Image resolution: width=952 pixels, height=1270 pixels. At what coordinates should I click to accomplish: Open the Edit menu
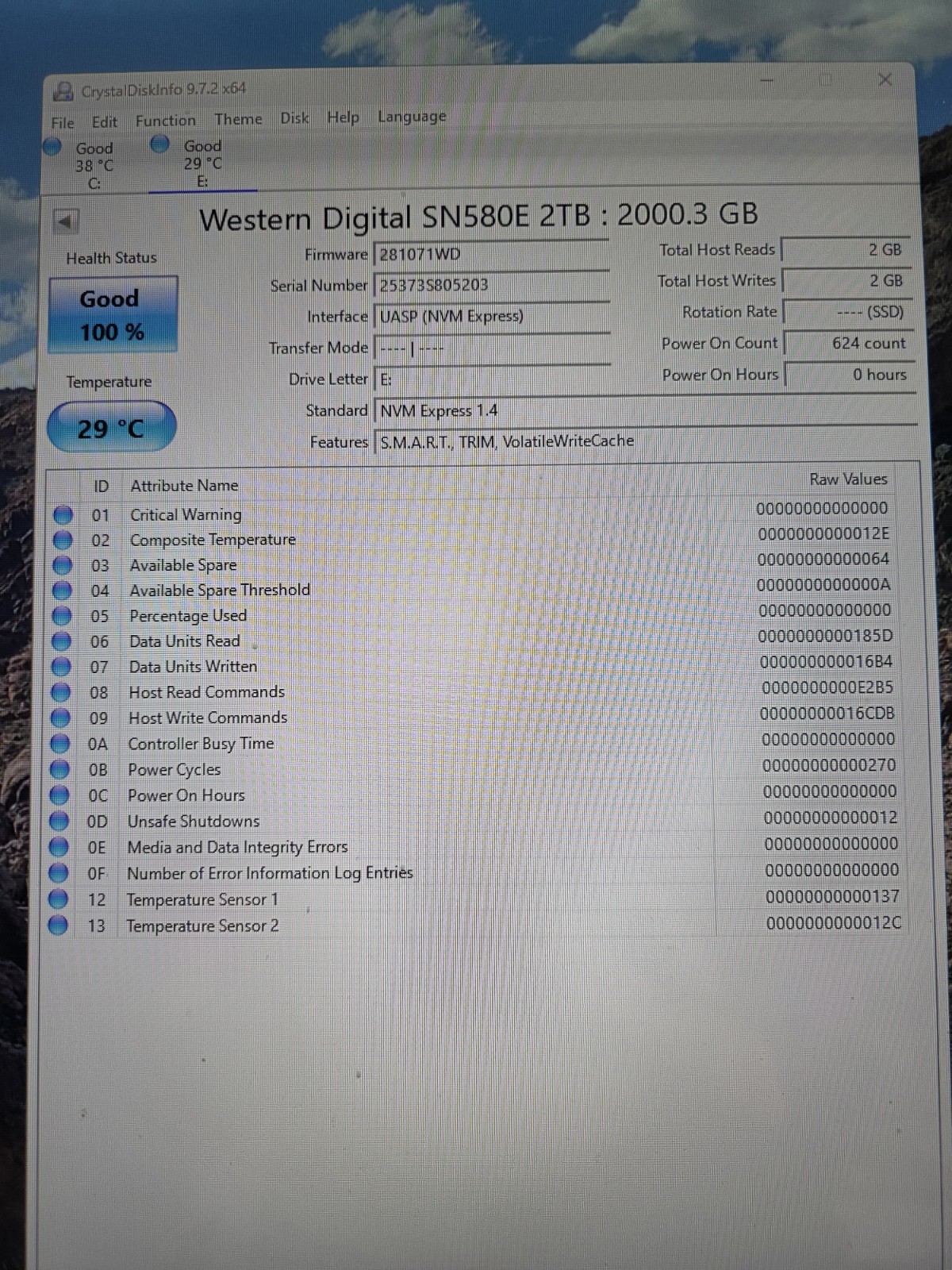pyautogui.click(x=104, y=122)
